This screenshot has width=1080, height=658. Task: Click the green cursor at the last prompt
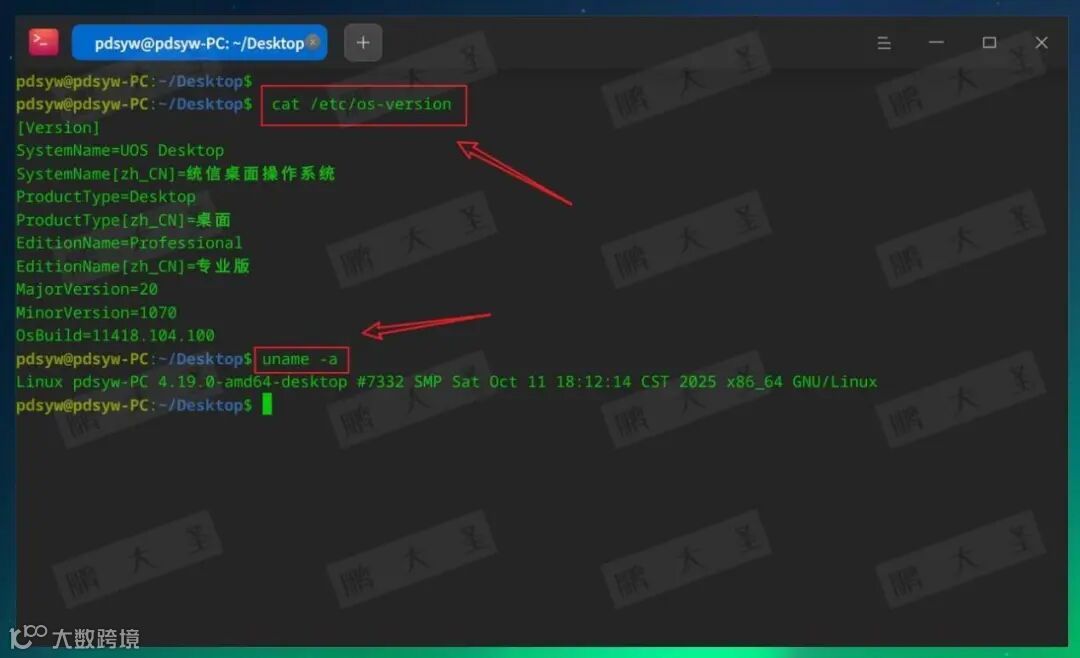pyautogui.click(x=267, y=405)
